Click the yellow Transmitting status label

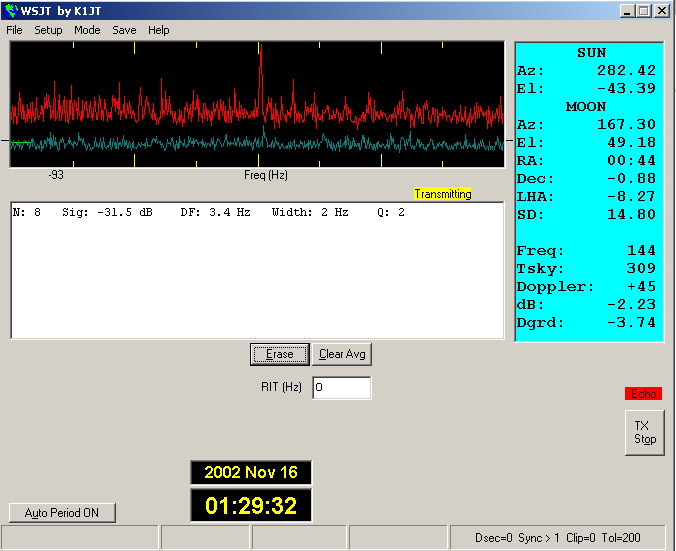442,194
